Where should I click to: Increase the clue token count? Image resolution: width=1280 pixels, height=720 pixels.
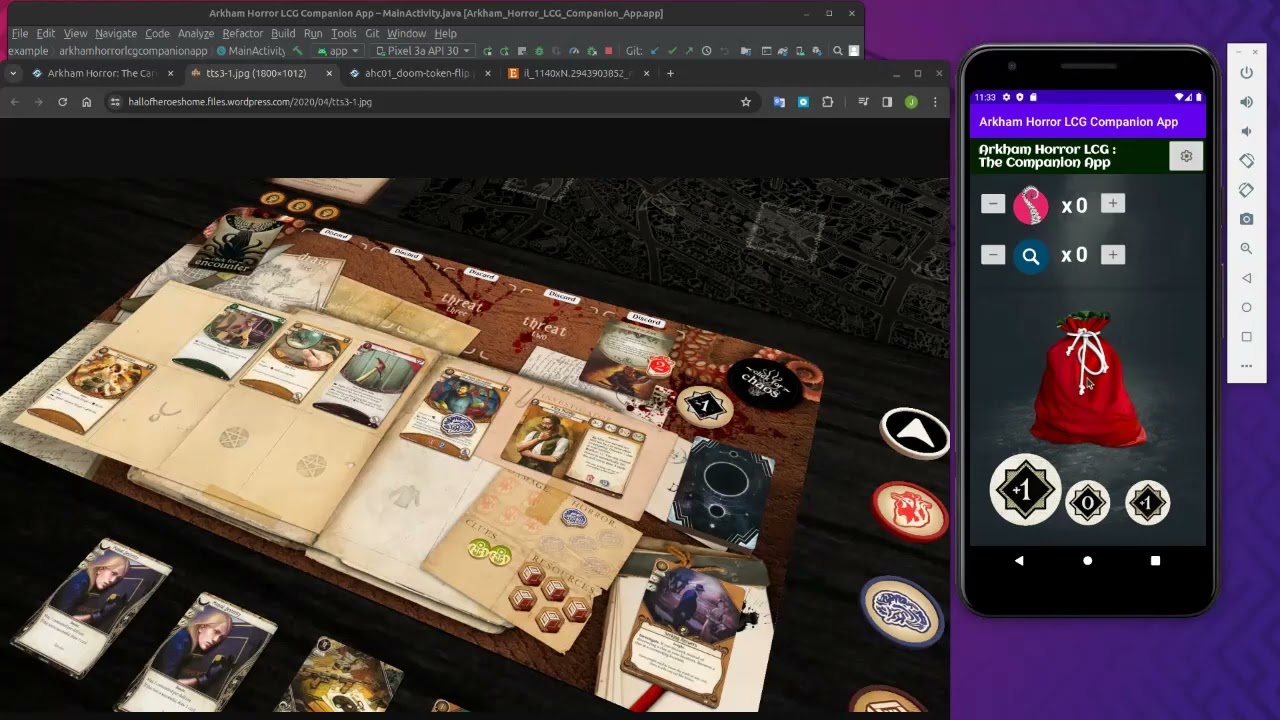tap(1113, 255)
